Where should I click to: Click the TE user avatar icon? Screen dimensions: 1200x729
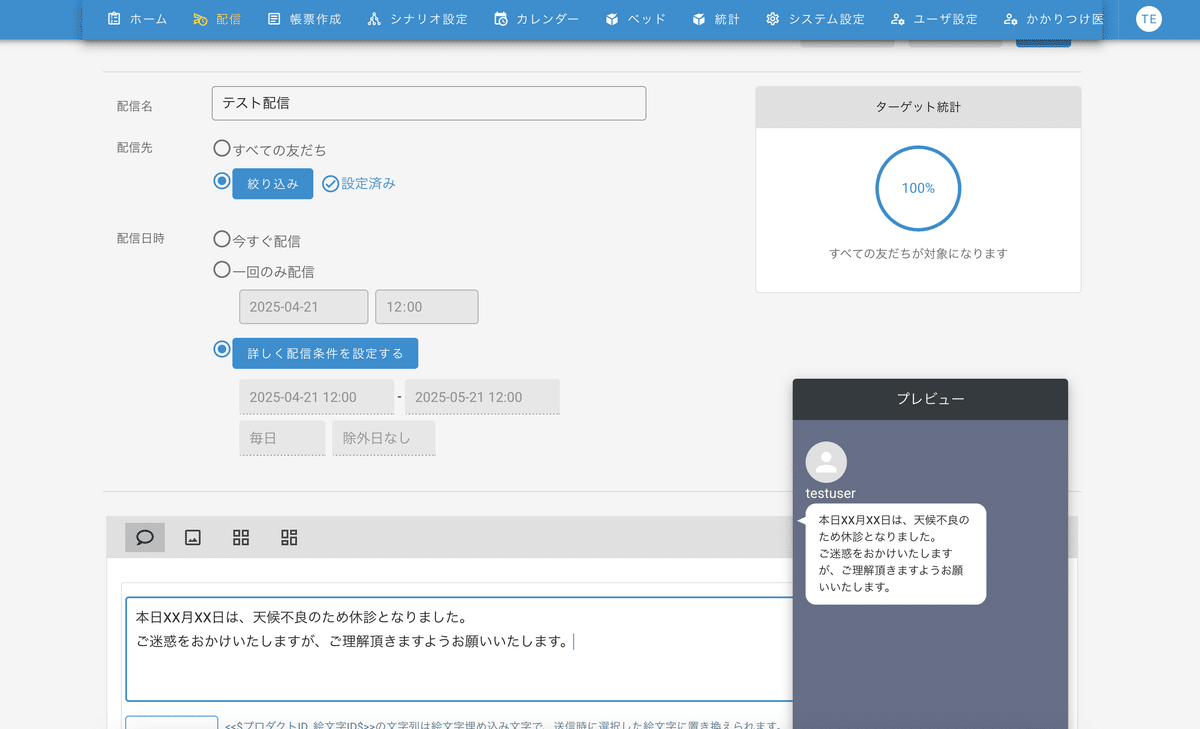pyautogui.click(x=1149, y=19)
